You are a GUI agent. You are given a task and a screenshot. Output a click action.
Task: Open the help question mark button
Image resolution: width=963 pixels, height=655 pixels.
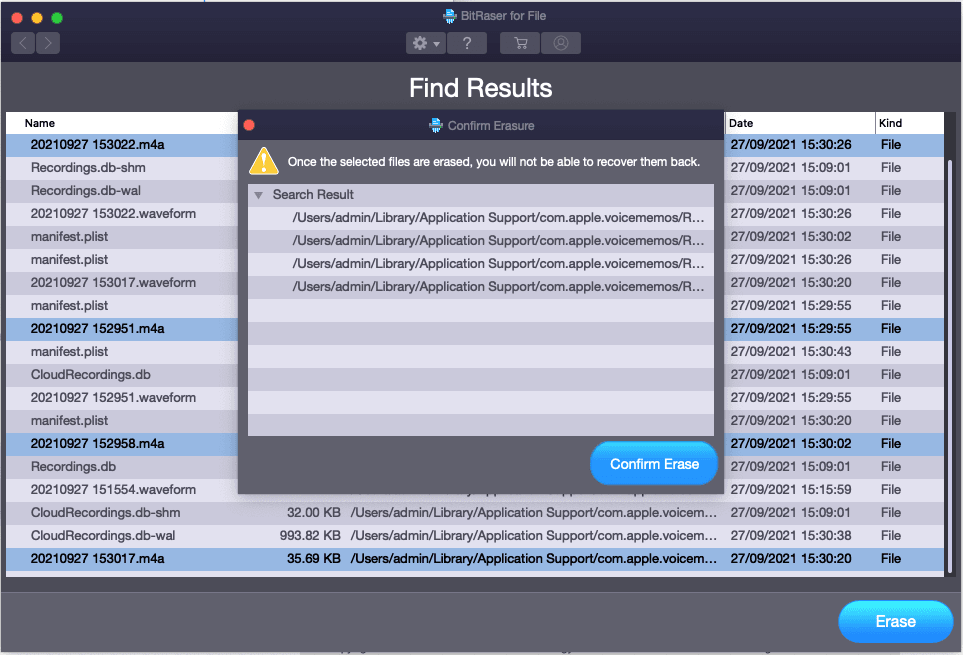[467, 43]
